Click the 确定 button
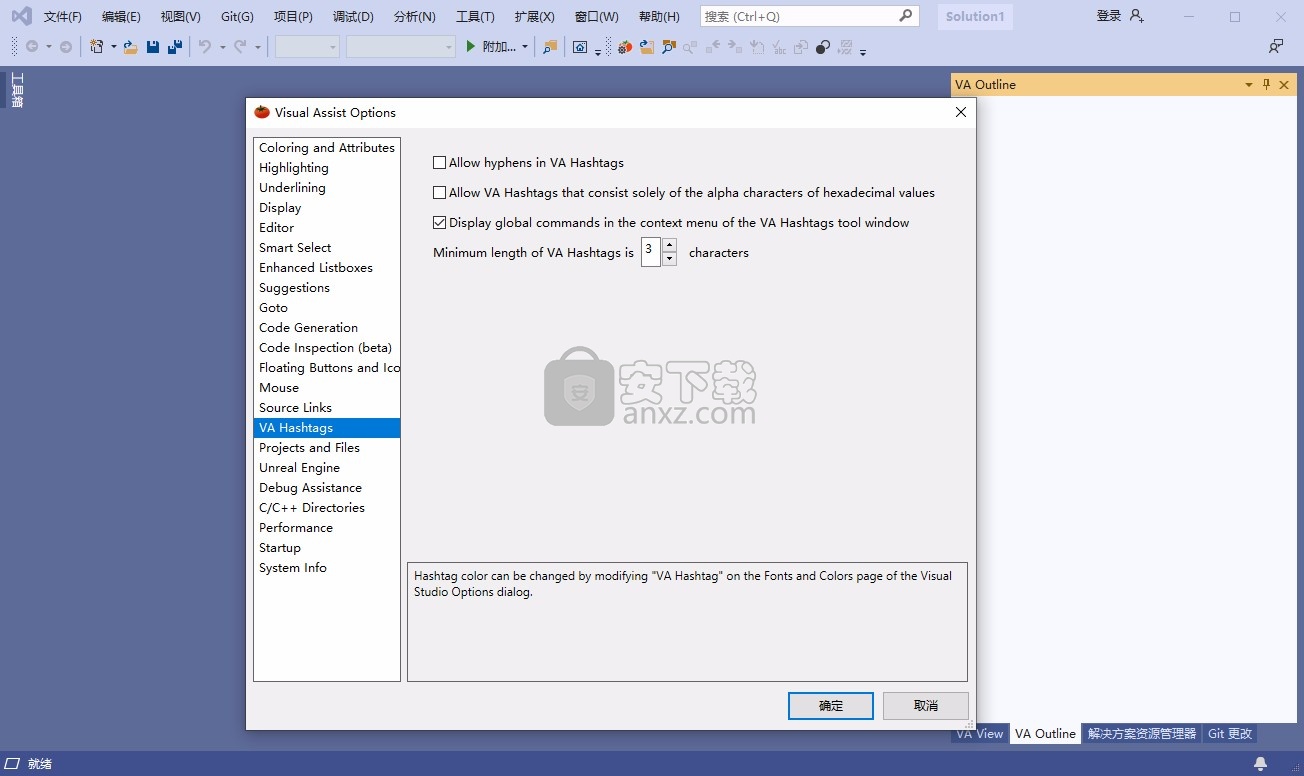The width and height of the screenshot is (1304, 776). click(831, 706)
